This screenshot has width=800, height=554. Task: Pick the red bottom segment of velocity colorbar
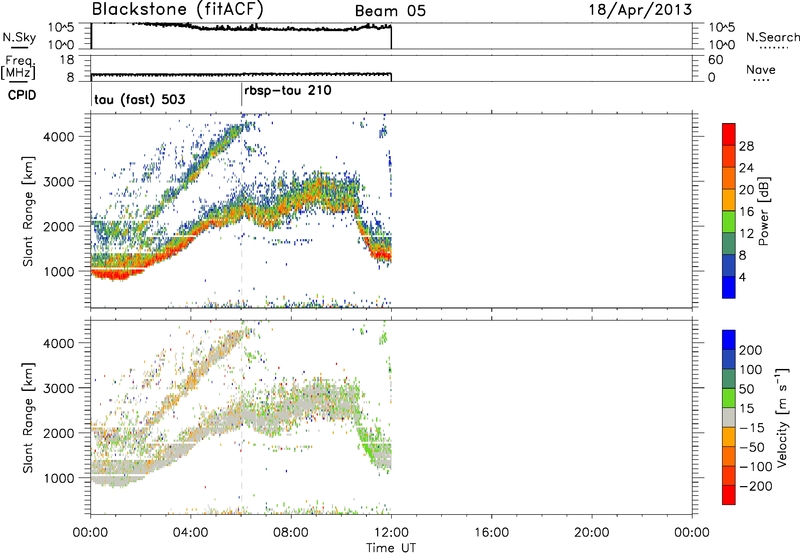pyautogui.click(x=729, y=495)
